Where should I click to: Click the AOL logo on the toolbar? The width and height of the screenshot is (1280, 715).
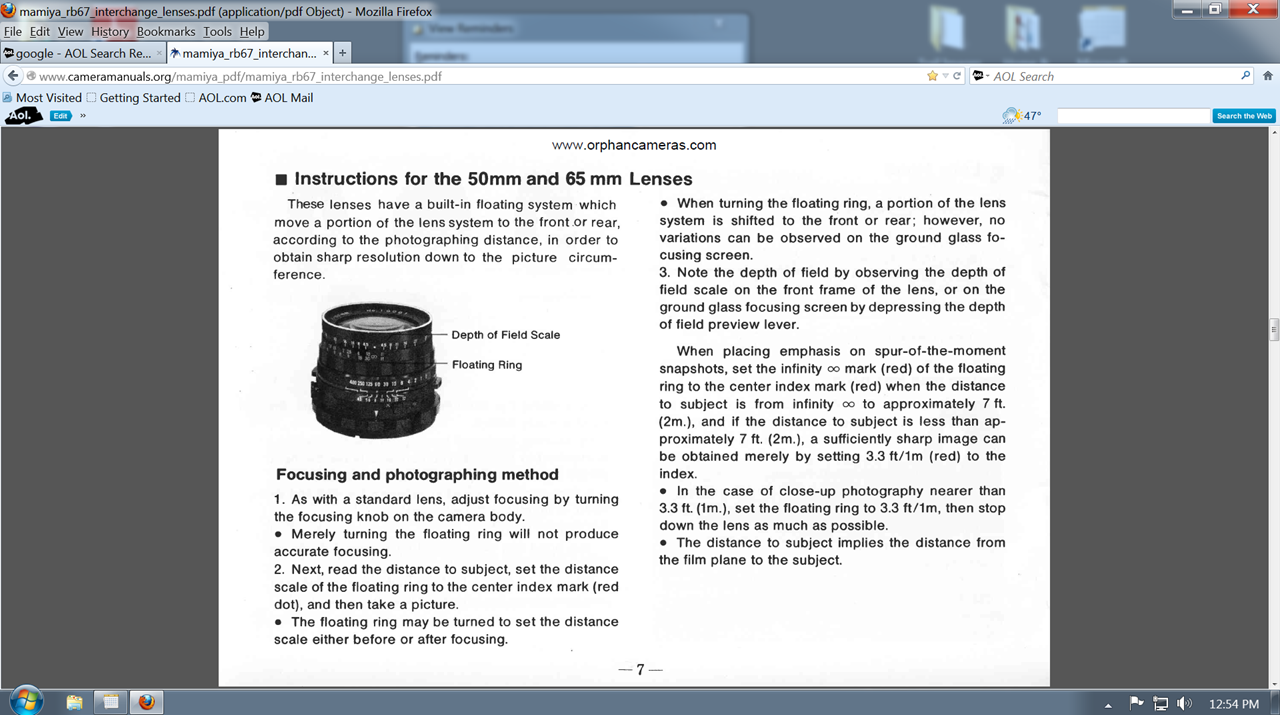point(23,116)
